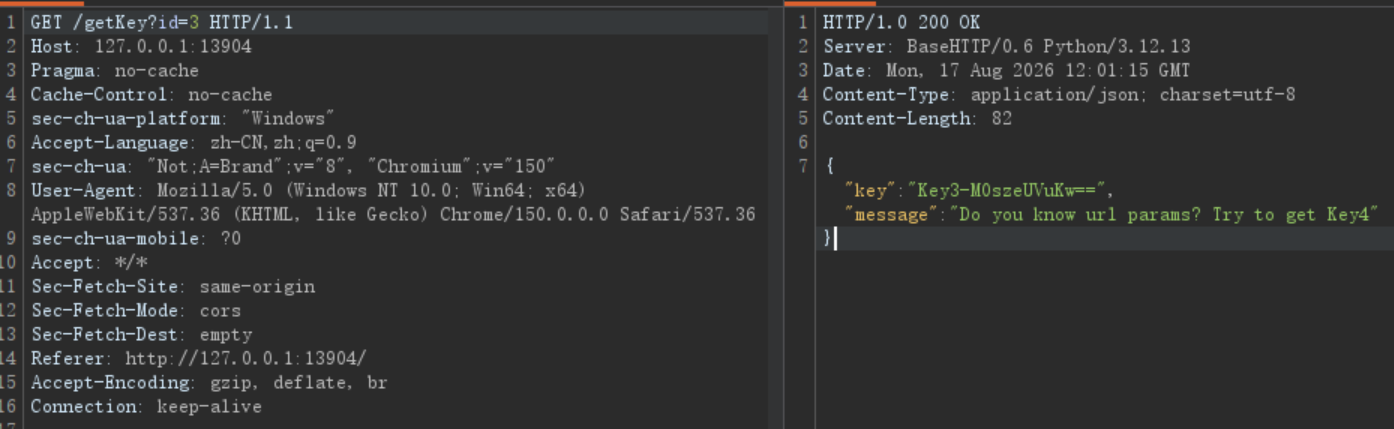1394x429 pixels.
Task: Click the 'Sec-Fetch-Dest: empty' header line
Action: pos(141,334)
